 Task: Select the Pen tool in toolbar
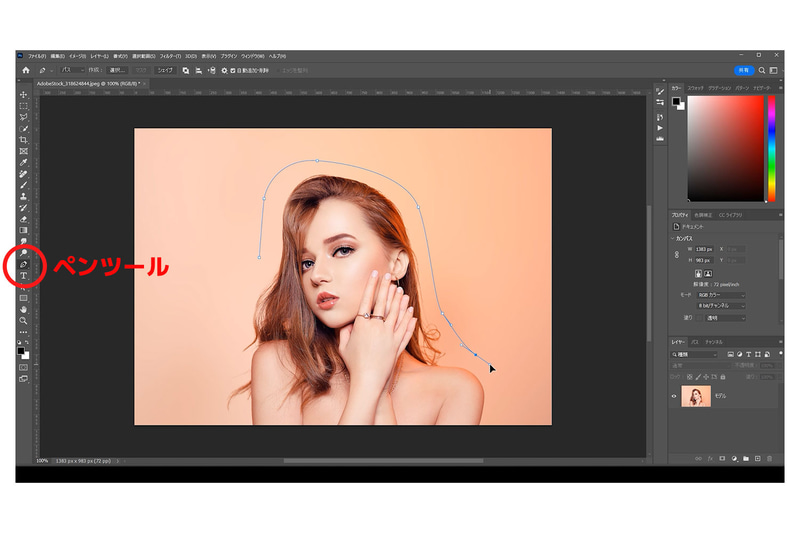click(23, 264)
